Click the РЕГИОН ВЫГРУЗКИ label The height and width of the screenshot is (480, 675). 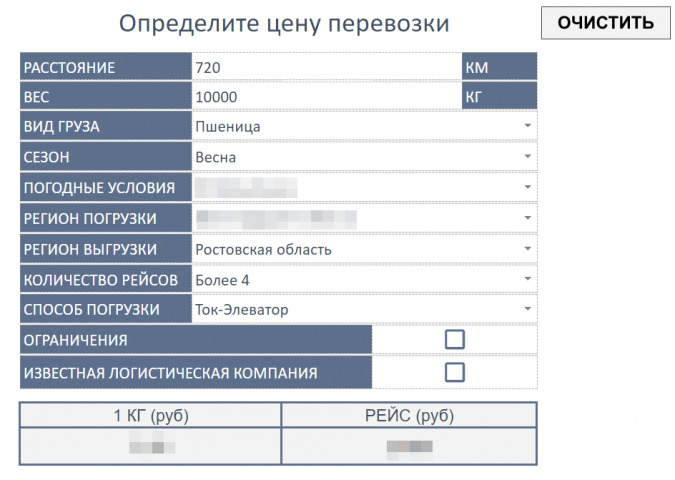[105, 249]
